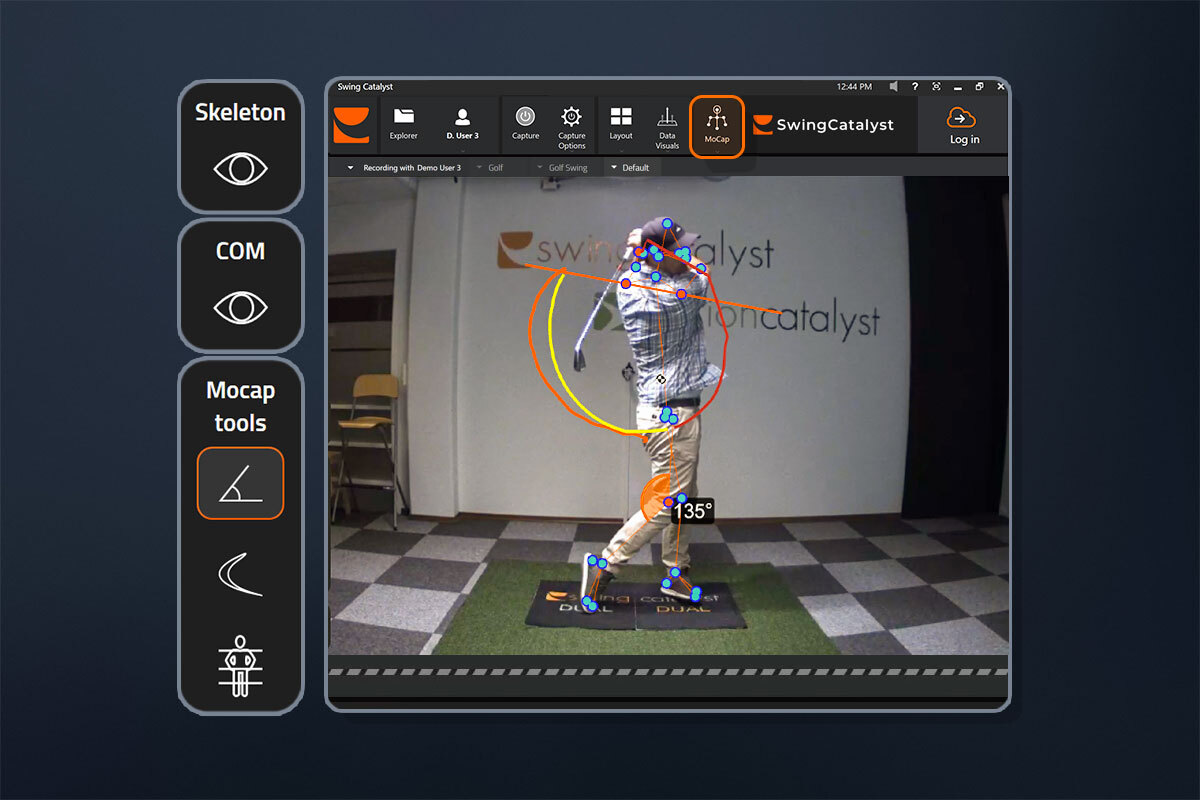Image resolution: width=1200 pixels, height=800 pixels.
Task: Open Capture Options gear
Action: [571, 117]
